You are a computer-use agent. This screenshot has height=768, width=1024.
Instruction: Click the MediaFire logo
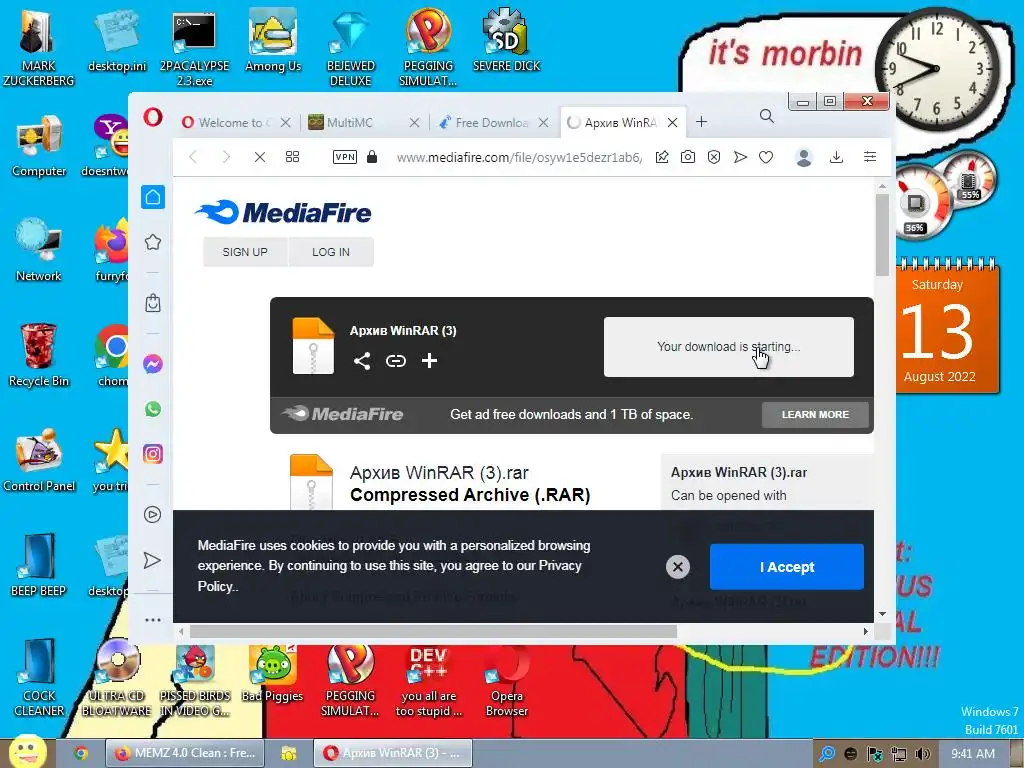click(283, 212)
